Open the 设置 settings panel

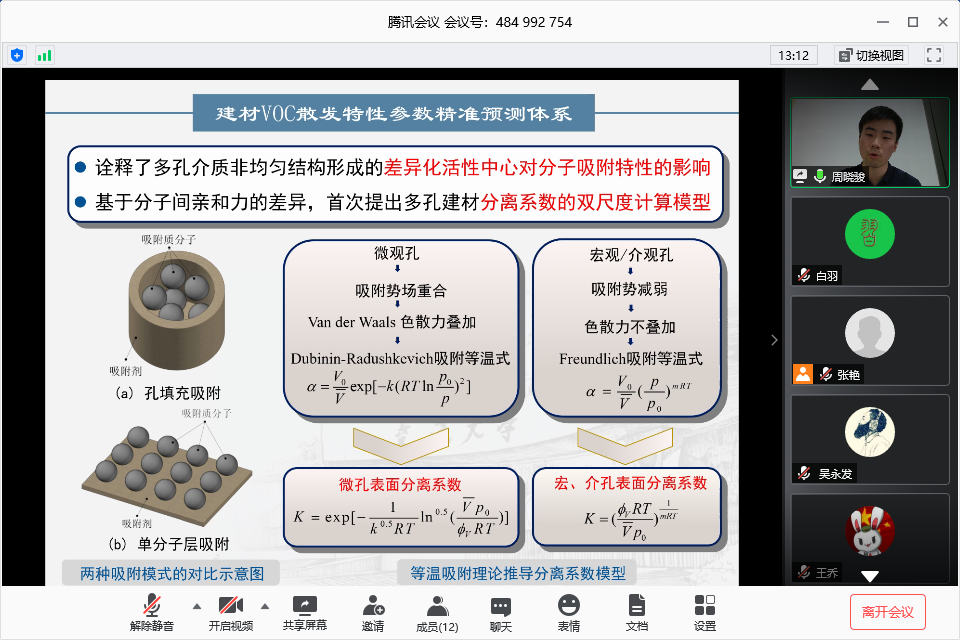[703, 611]
